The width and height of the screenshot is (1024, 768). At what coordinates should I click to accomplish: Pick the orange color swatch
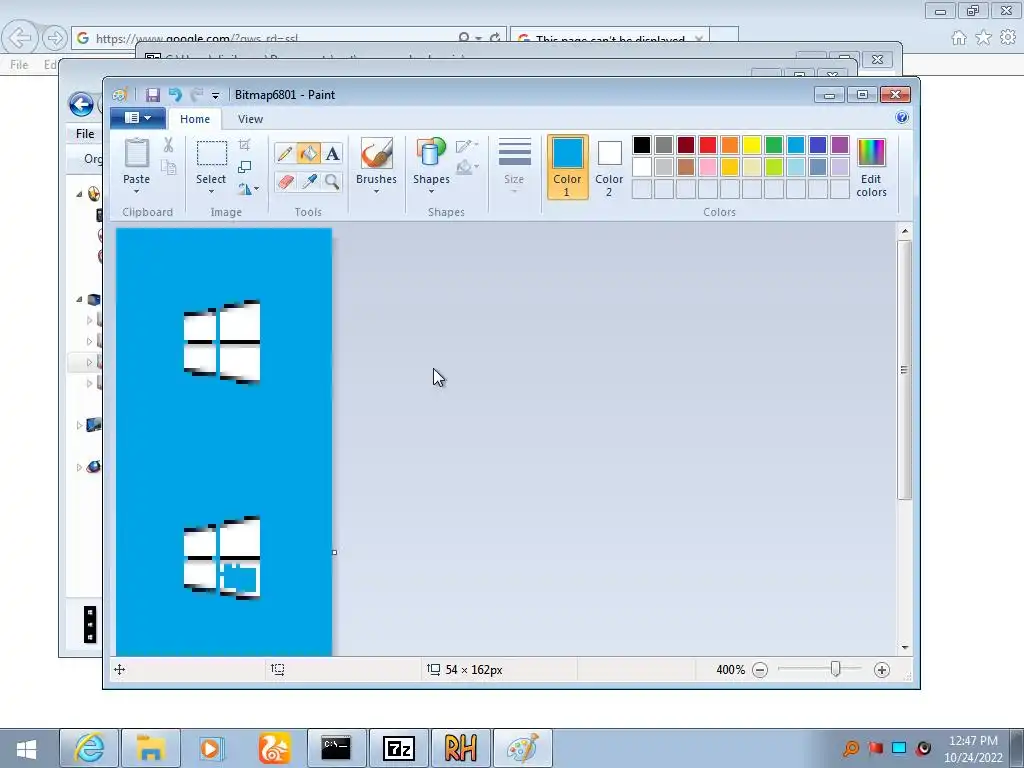click(730, 145)
